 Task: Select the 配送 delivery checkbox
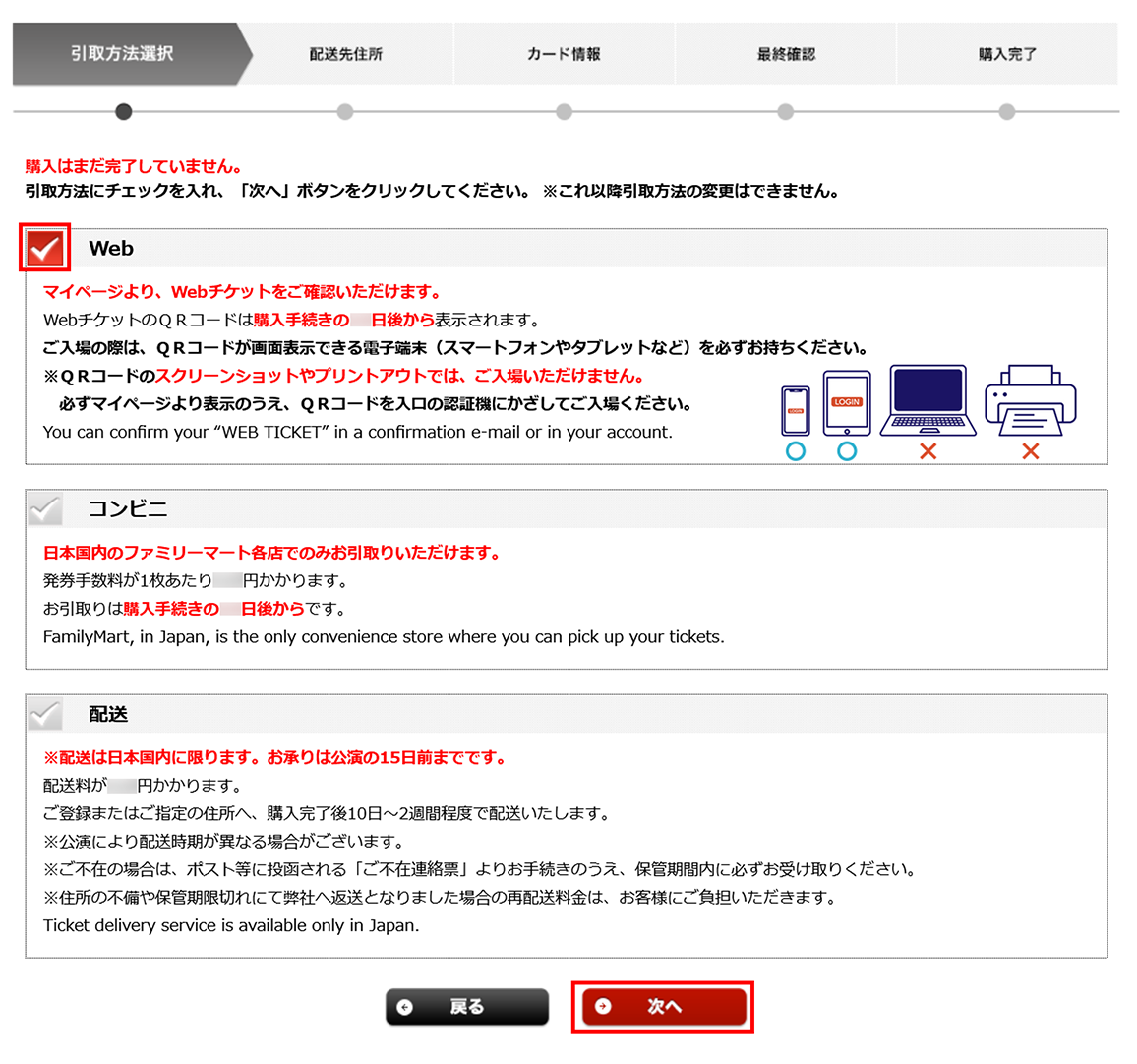45,715
